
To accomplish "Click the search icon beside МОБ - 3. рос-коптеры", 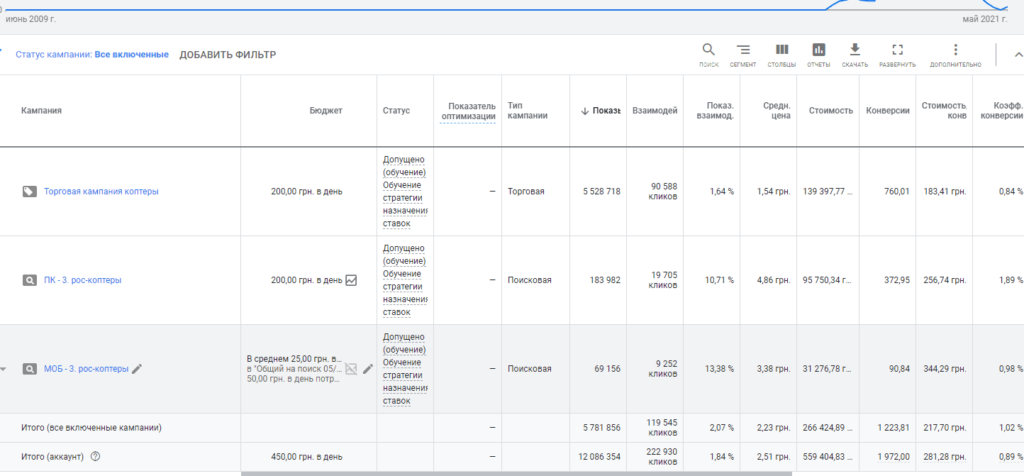I will click(29, 369).
